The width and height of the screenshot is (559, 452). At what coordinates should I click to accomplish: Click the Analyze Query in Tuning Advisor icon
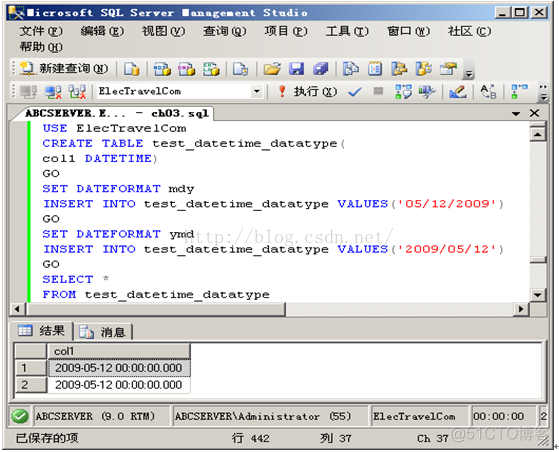[427, 92]
